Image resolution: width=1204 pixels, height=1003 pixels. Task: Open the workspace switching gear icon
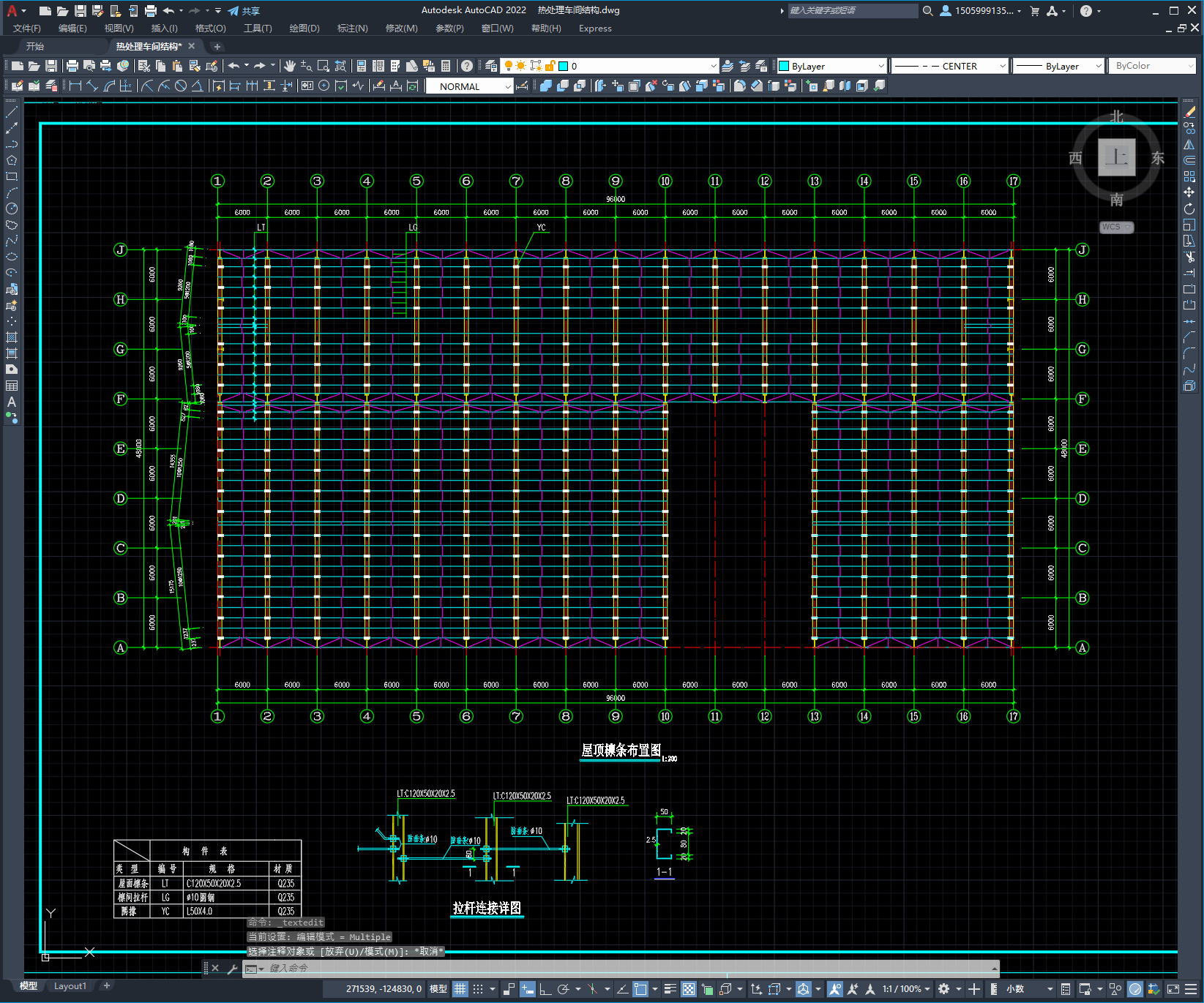click(944, 989)
